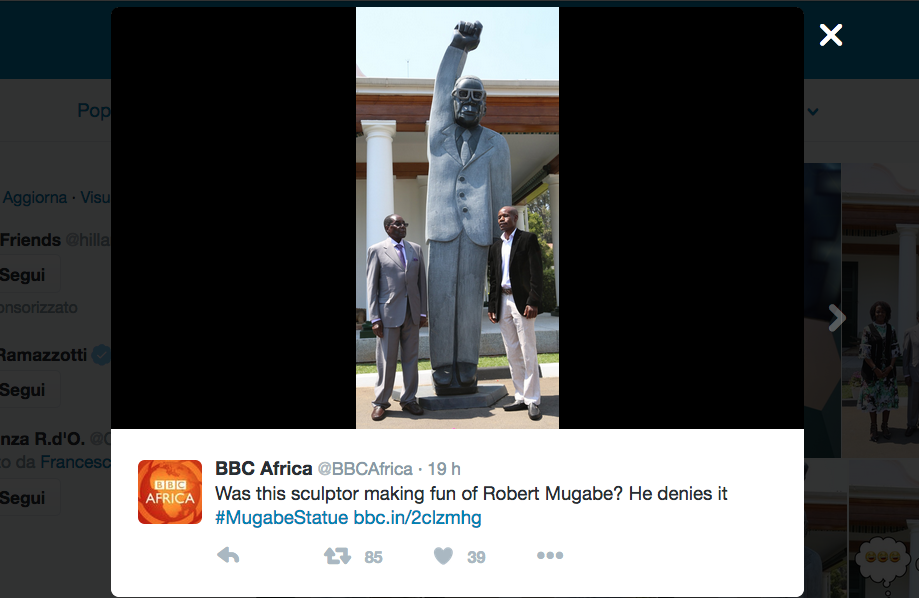Click Aggiorna to refresh suggestions
919x598 pixels.
(x=35, y=198)
